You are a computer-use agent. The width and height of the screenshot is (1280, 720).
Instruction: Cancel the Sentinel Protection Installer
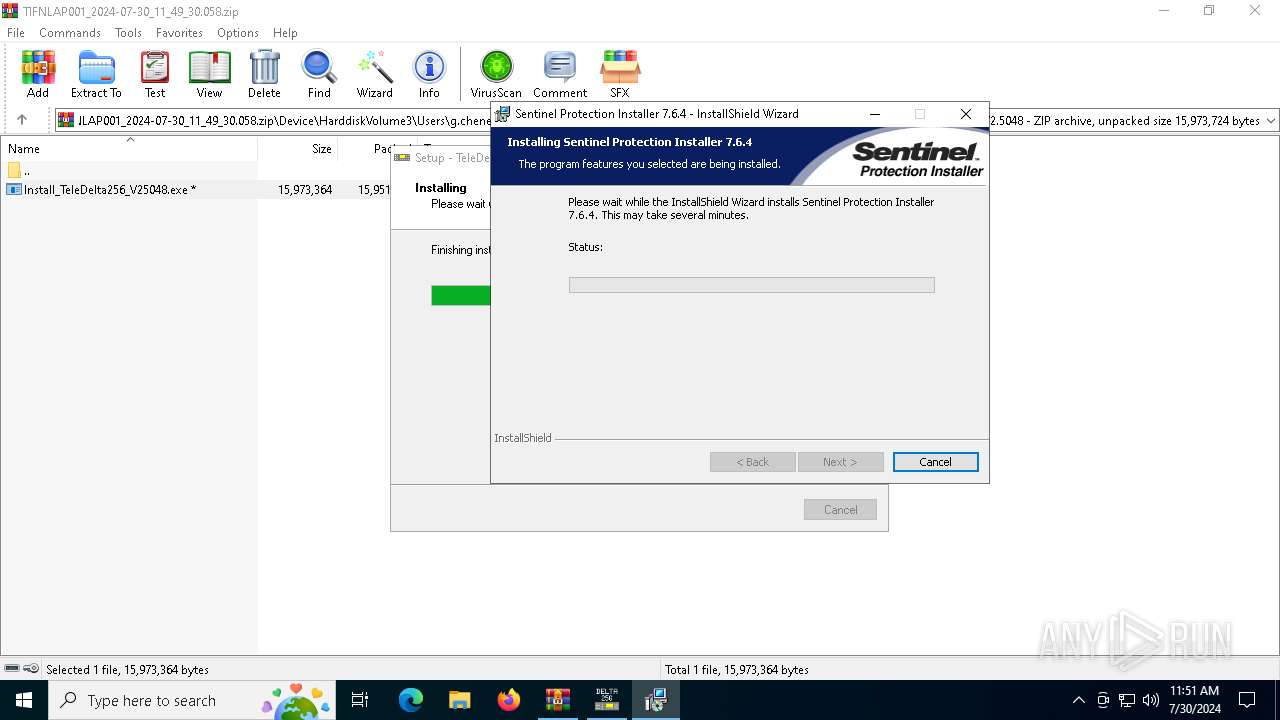[935, 462]
